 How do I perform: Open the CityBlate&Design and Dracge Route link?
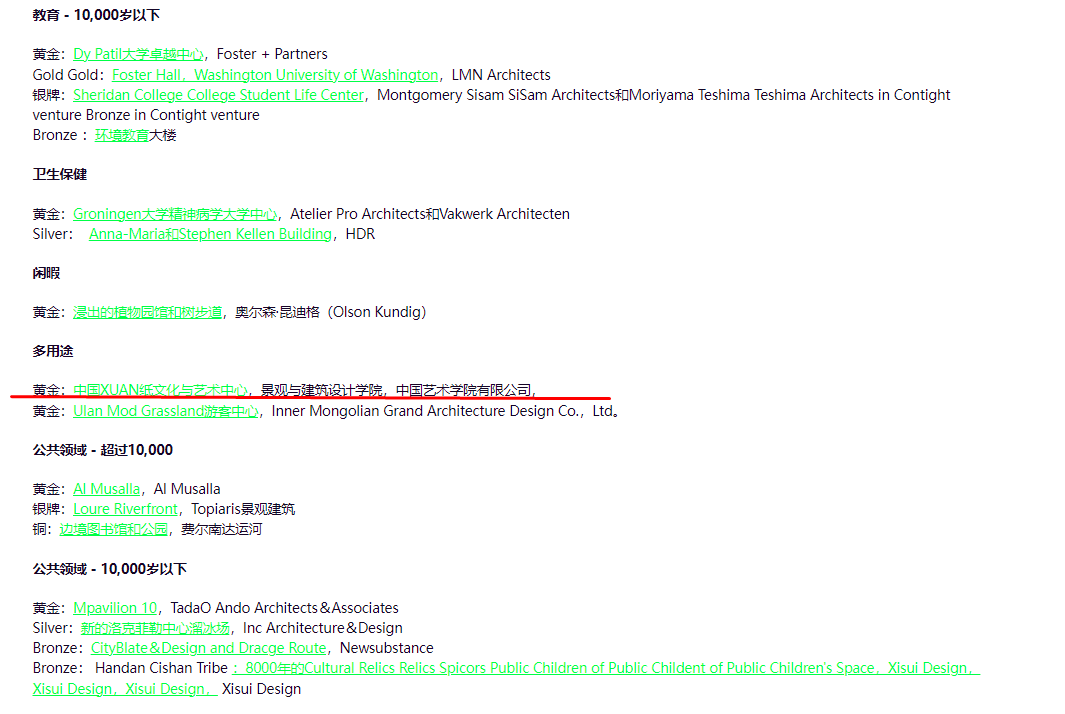209,648
